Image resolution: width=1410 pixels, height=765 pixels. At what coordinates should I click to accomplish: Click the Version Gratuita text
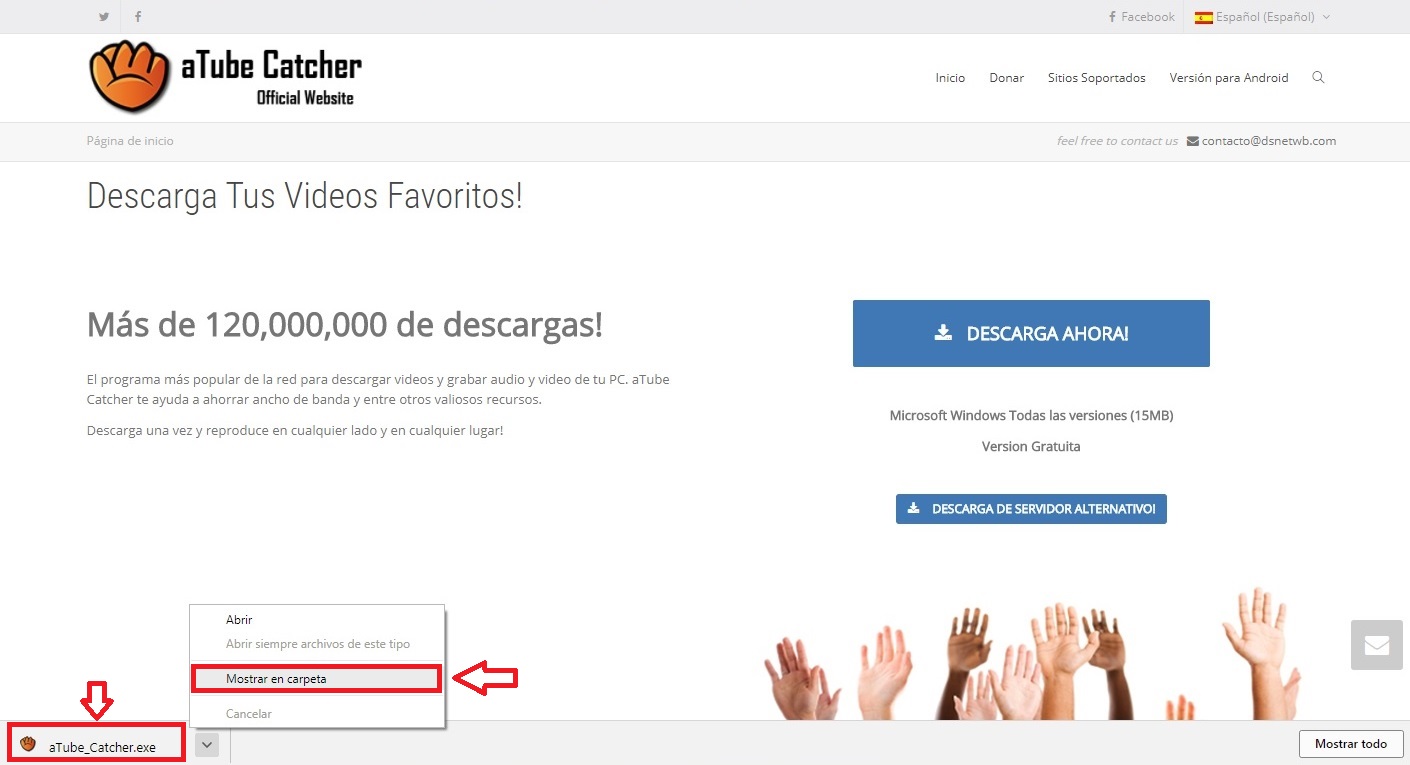pos(1031,447)
